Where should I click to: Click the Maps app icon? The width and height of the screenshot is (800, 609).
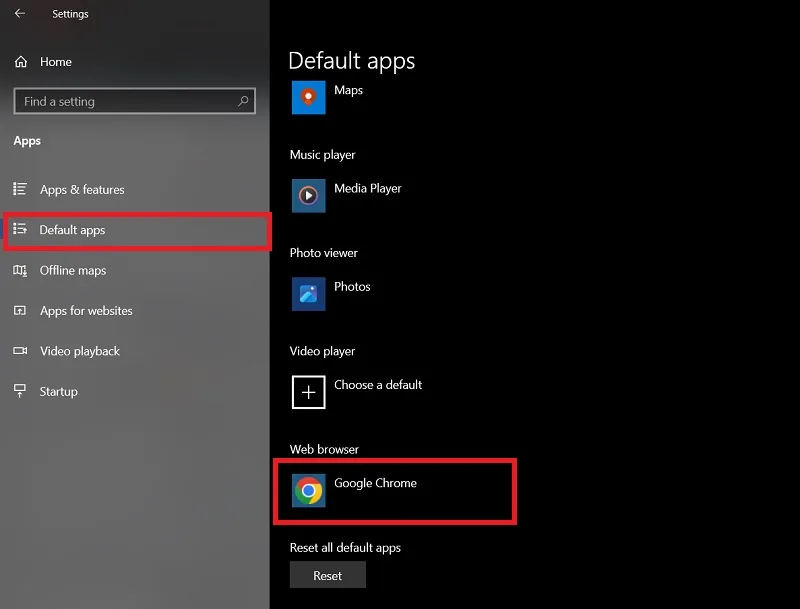(308, 97)
